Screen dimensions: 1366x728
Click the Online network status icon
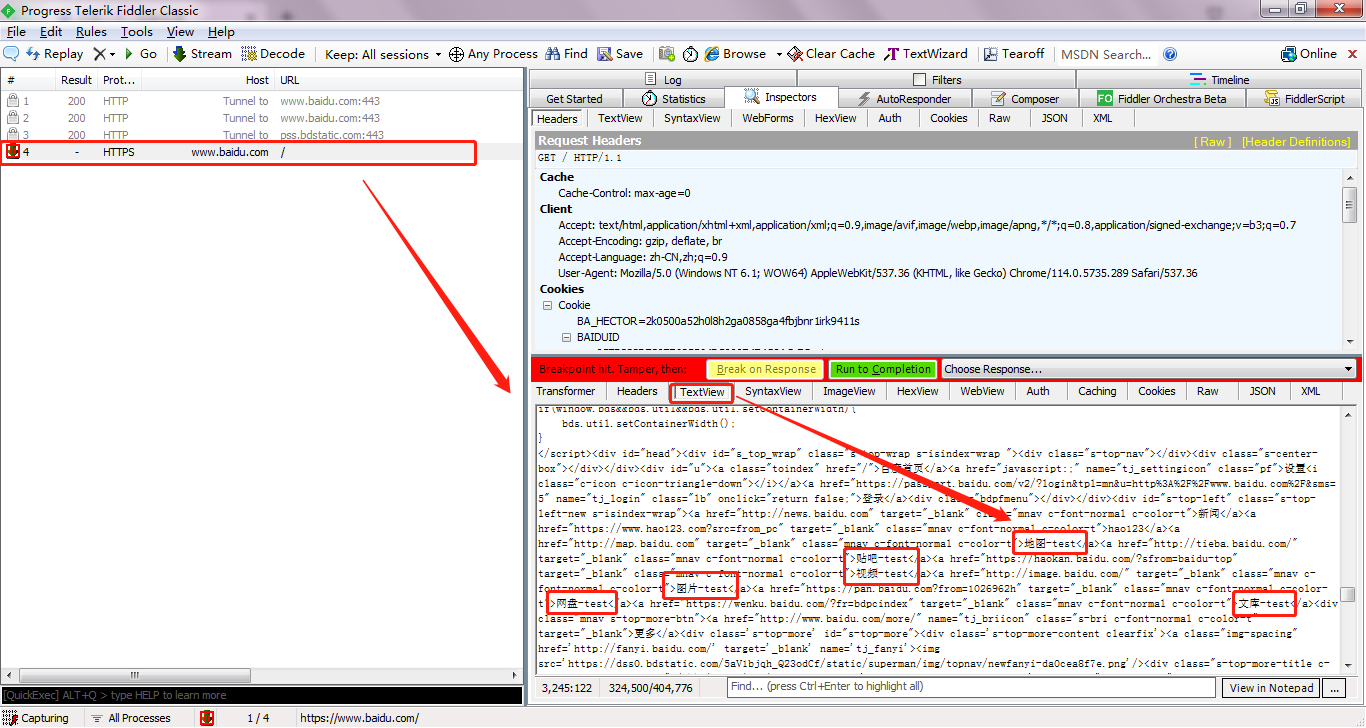point(1289,54)
